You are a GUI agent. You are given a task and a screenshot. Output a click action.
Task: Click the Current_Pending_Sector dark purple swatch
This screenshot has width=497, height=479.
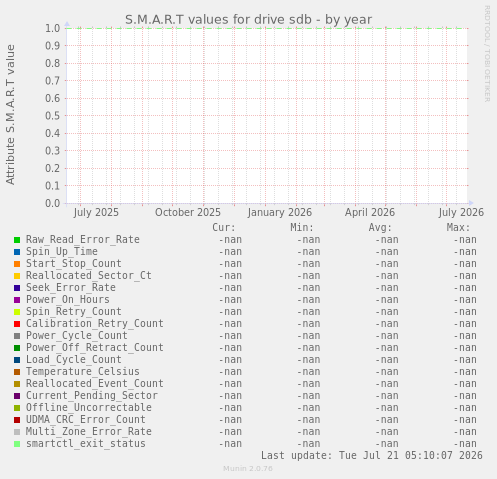[17, 396]
